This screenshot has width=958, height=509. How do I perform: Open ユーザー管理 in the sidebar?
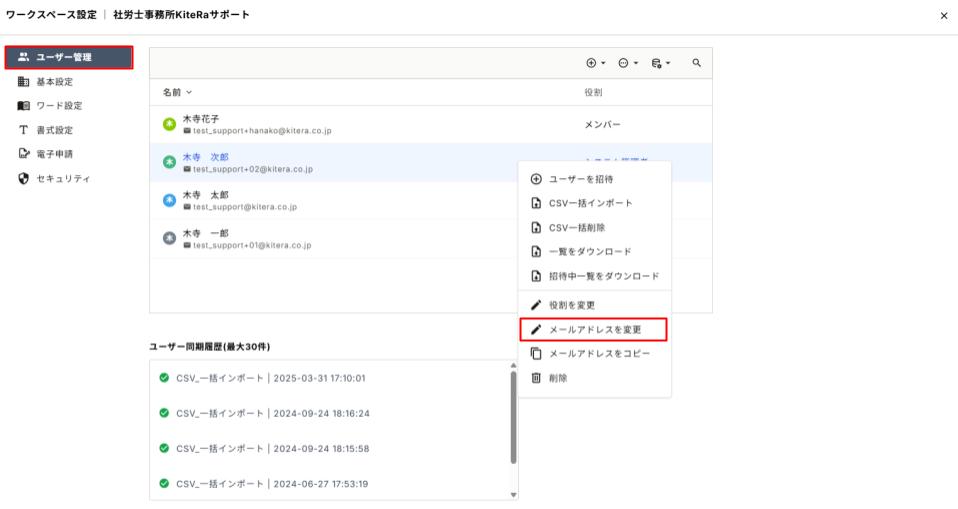pos(68,57)
